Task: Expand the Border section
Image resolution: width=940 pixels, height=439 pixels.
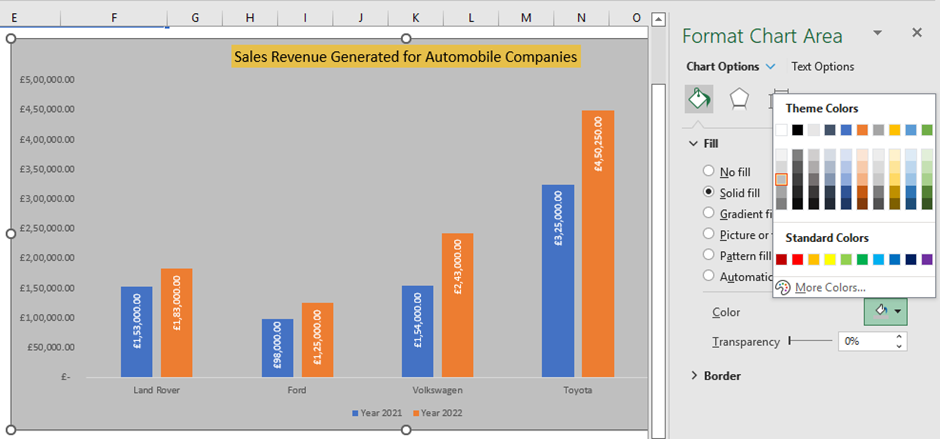Action: [x=694, y=376]
